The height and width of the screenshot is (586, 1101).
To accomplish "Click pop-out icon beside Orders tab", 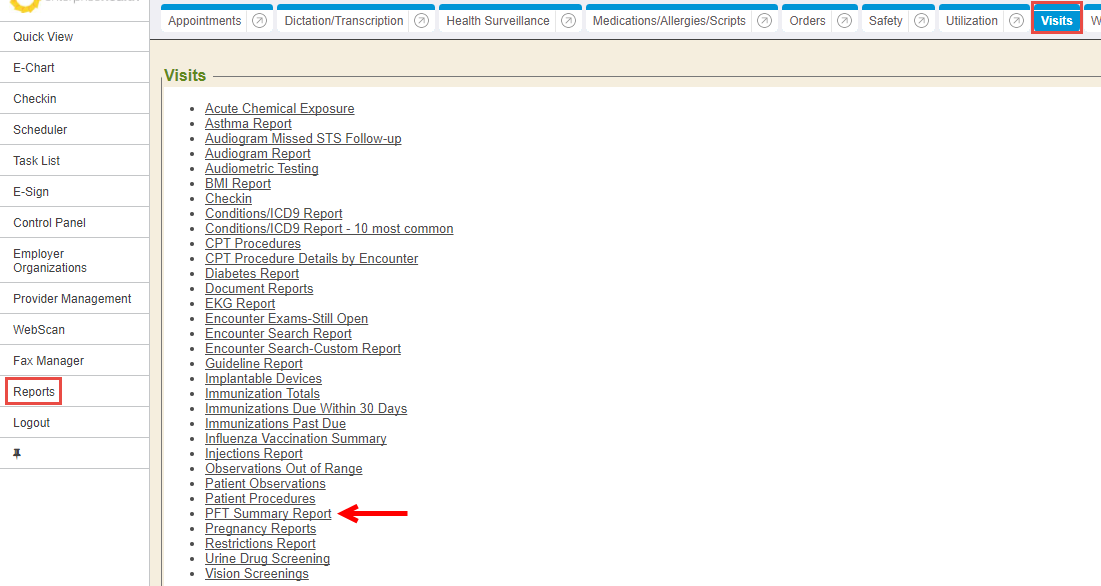I will pyautogui.click(x=845, y=21).
